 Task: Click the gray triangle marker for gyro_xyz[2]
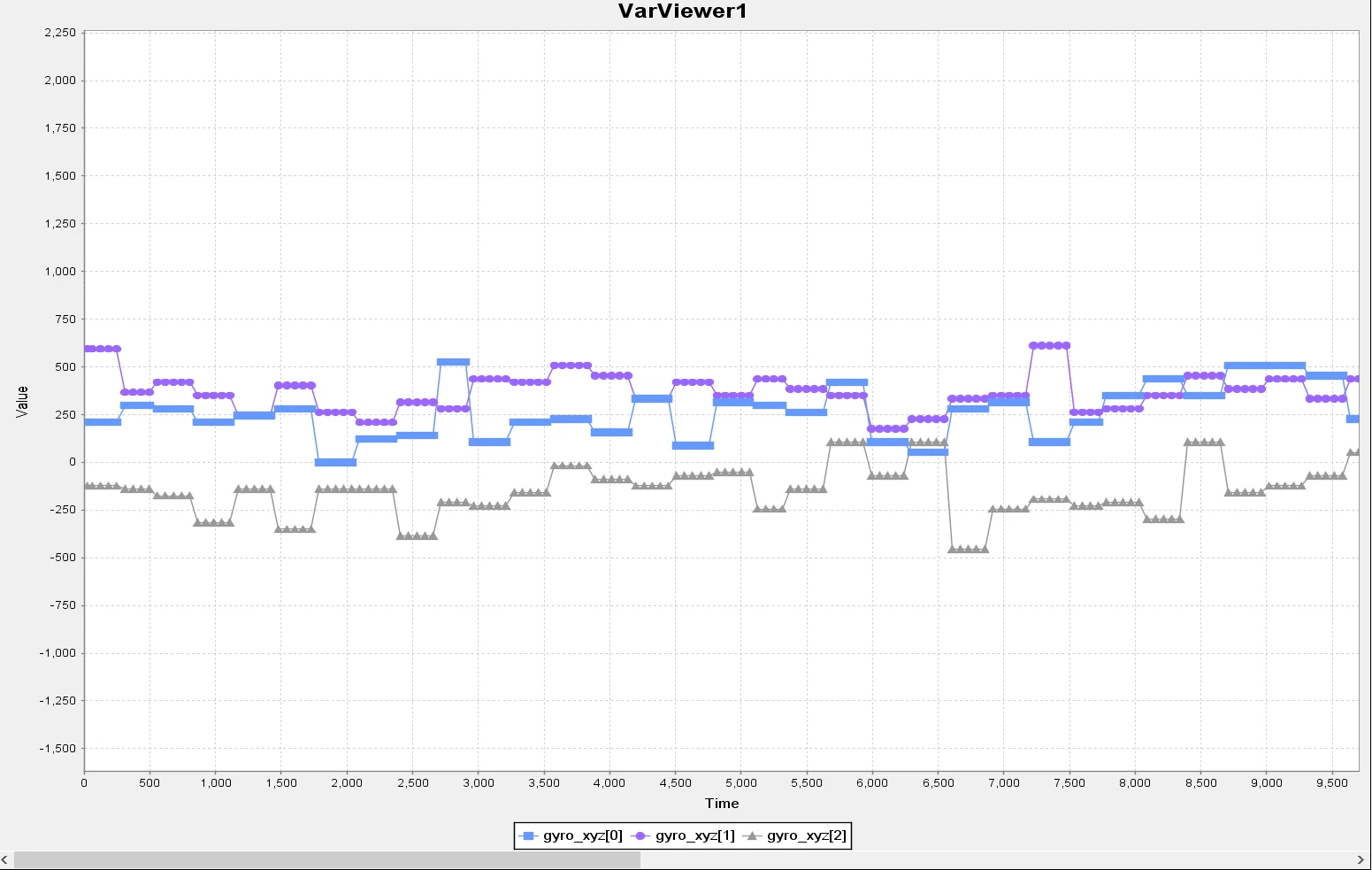point(752,835)
